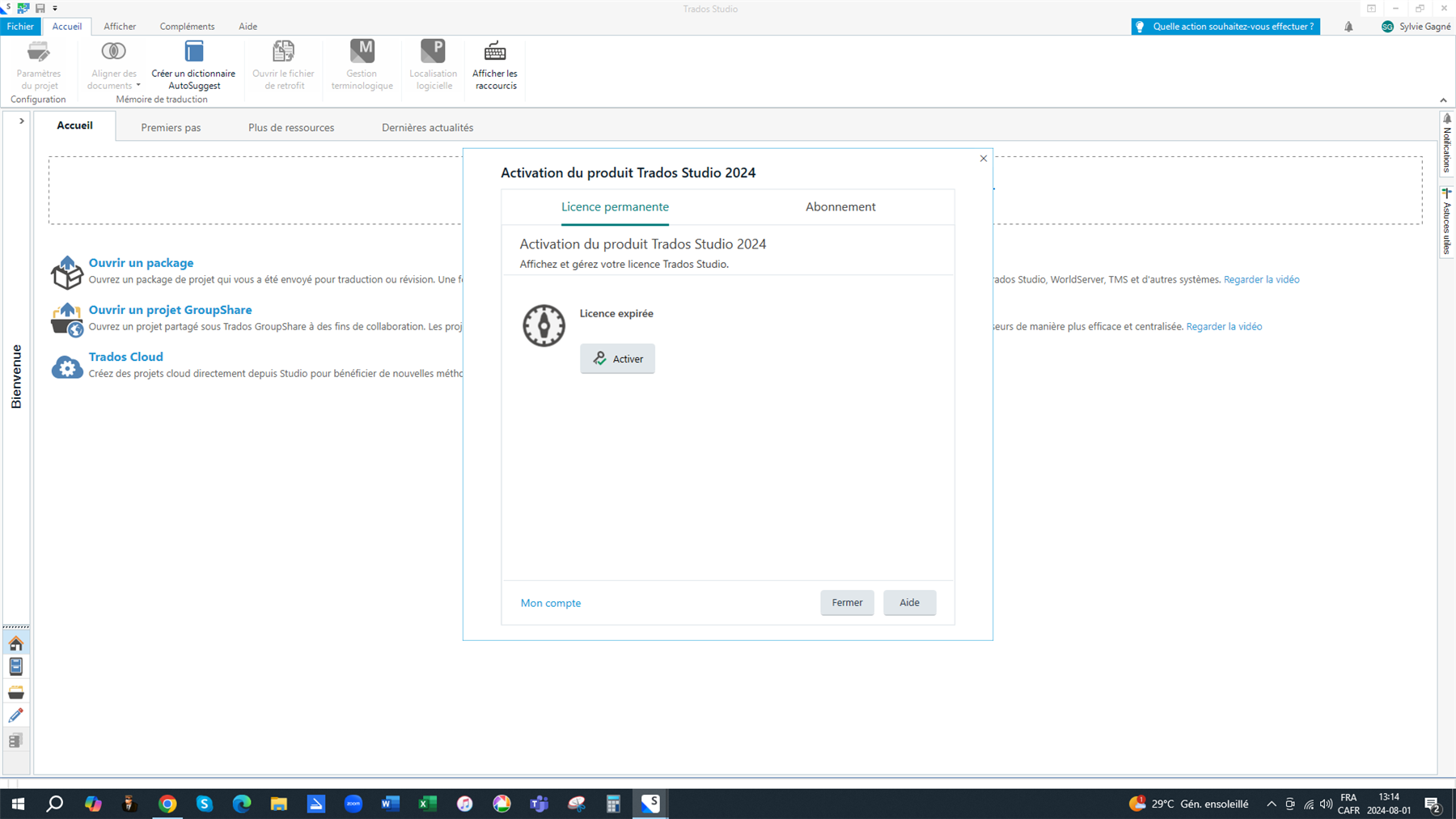This screenshot has width=1456, height=819.
Task: Open the Aide ribbon tab
Action: pos(248,27)
